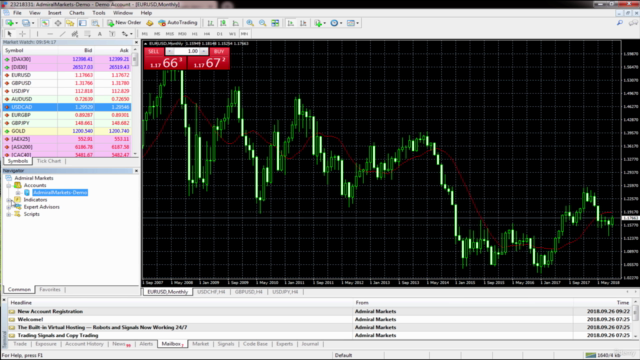Toggle chart Auto Scroll
640x360 pixels.
coord(291,23)
